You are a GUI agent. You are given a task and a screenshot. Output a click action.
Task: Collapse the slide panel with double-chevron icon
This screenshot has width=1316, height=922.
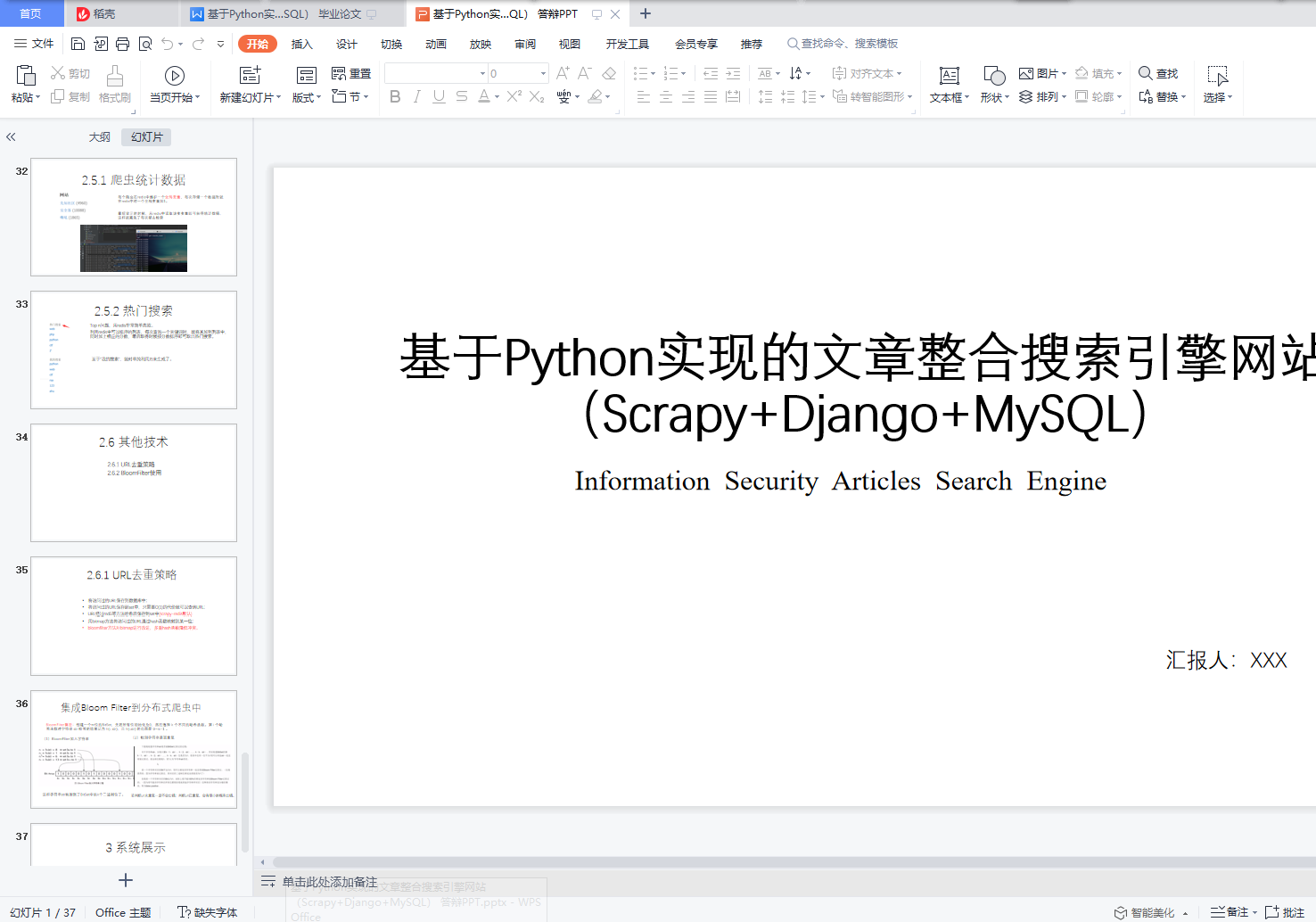click(11, 136)
